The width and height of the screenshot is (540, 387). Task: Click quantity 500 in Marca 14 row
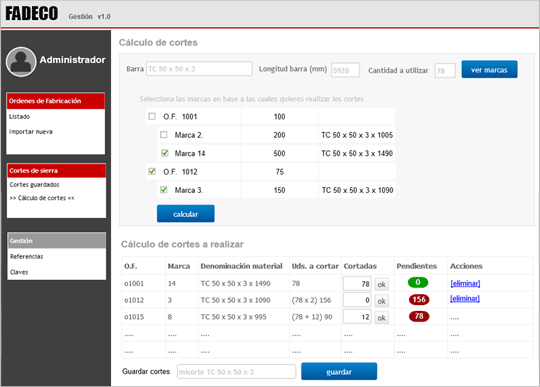[x=279, y=153]
